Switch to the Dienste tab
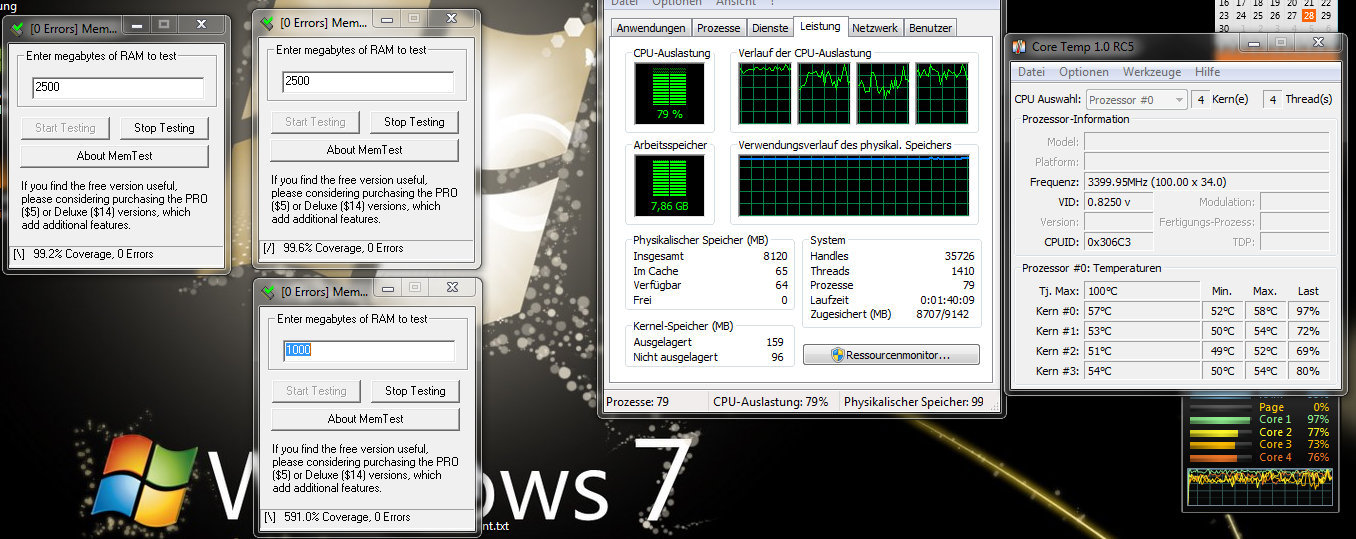 (770, 28)
